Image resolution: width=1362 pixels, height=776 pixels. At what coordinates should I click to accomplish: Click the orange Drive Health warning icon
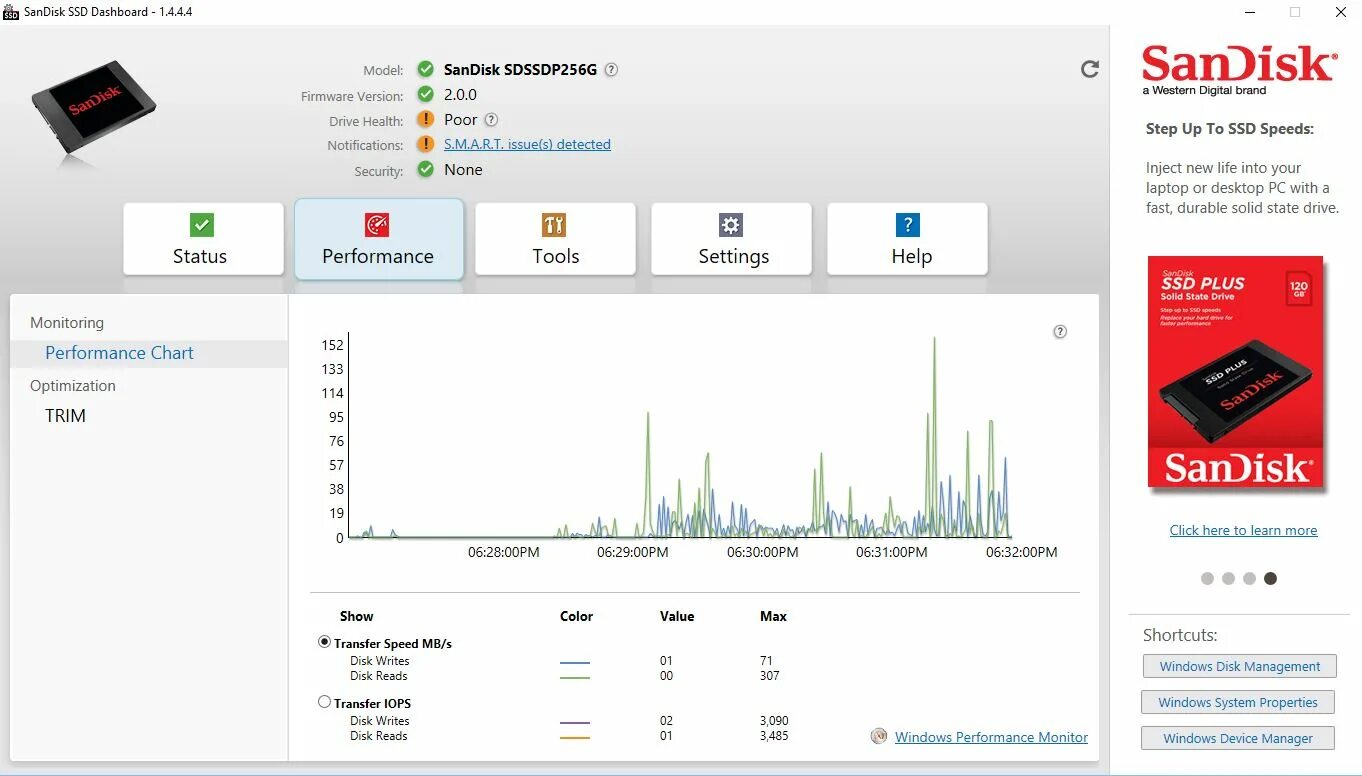[426, 120]
